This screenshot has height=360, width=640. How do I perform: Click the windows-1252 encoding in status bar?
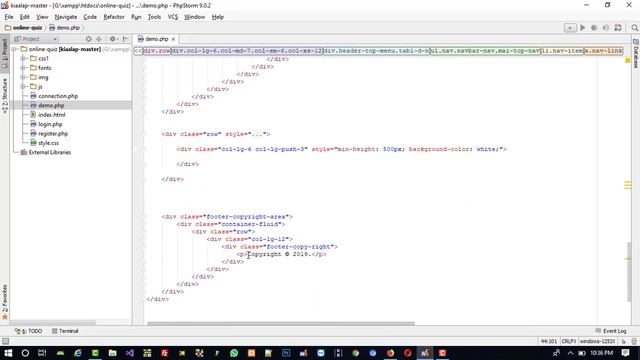click(598, 341)
